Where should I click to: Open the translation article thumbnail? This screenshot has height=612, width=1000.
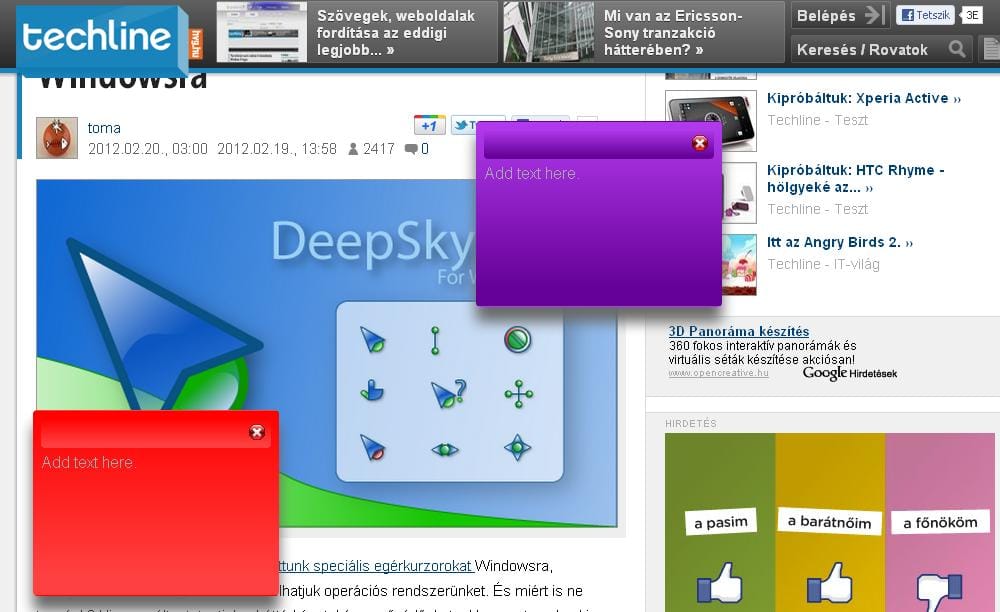click(x=261, y=32)
